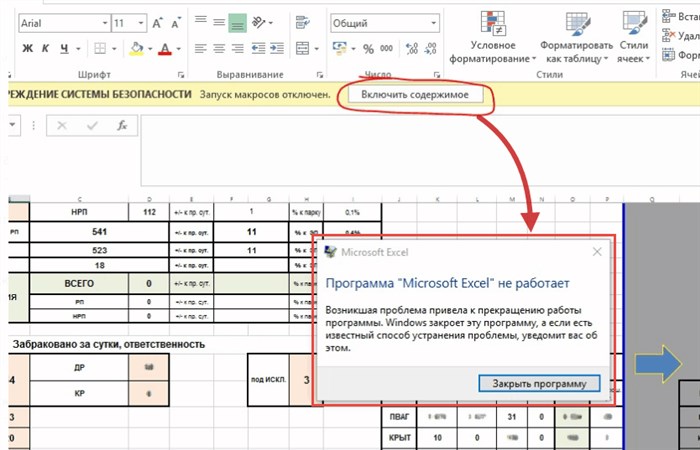The height and width of the screenshot is (450, 700).
Task: Select Забраковано за сутки, ответственность heading
Action: [108, 344]
